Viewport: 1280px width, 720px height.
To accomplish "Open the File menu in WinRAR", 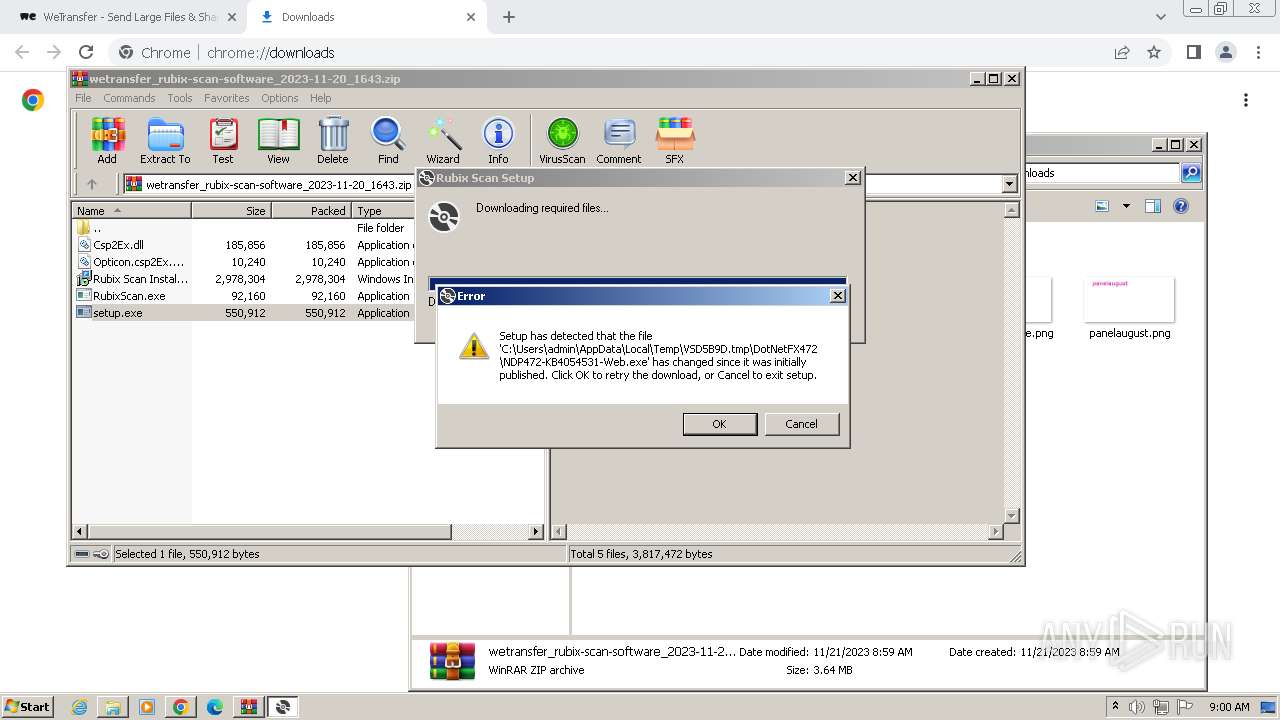I will [83, 98].
